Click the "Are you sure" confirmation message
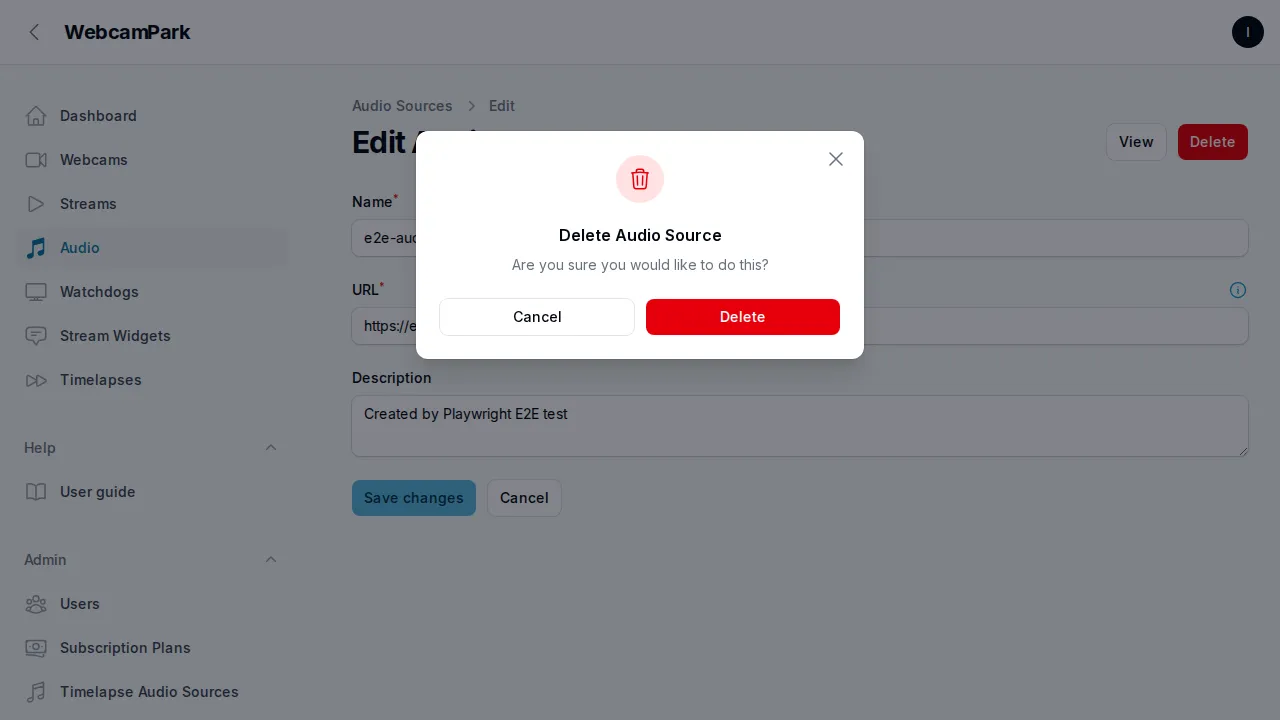This screenshot has height=720, width=1280. pyautogui.click(x=640, y=265)
